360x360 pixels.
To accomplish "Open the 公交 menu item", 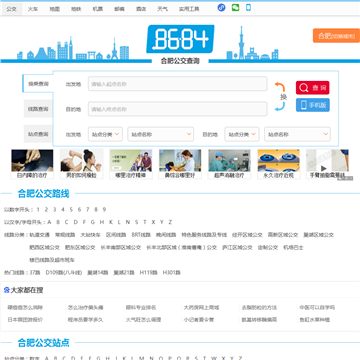I will [11, 9].
